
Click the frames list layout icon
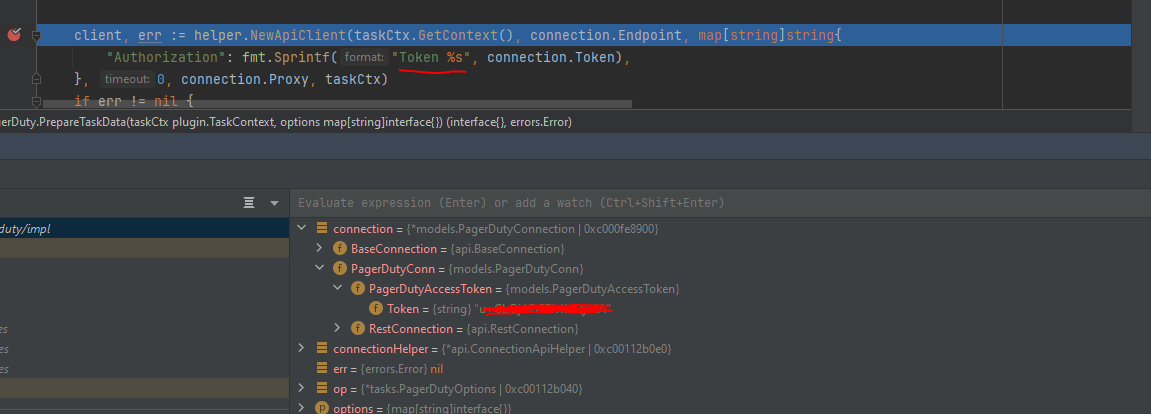coord(250,203)
